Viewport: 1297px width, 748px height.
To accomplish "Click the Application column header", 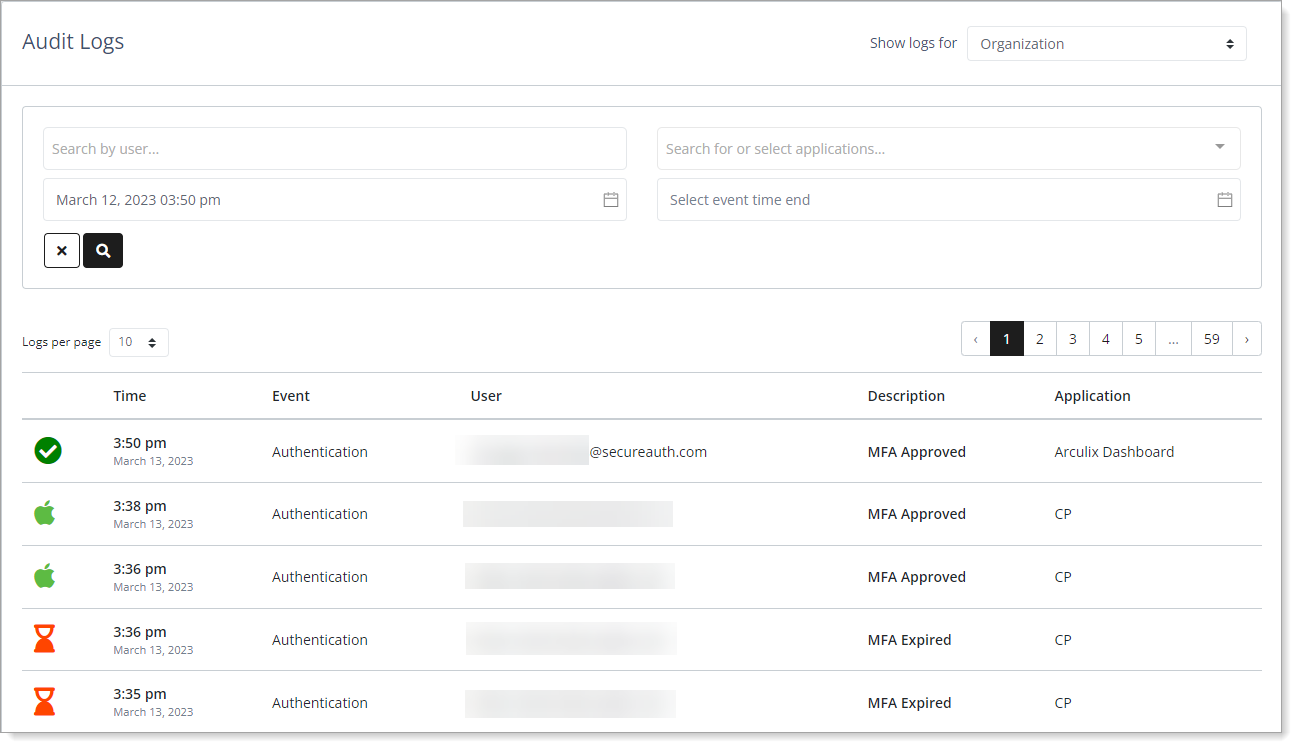I will click(1092, 396).
